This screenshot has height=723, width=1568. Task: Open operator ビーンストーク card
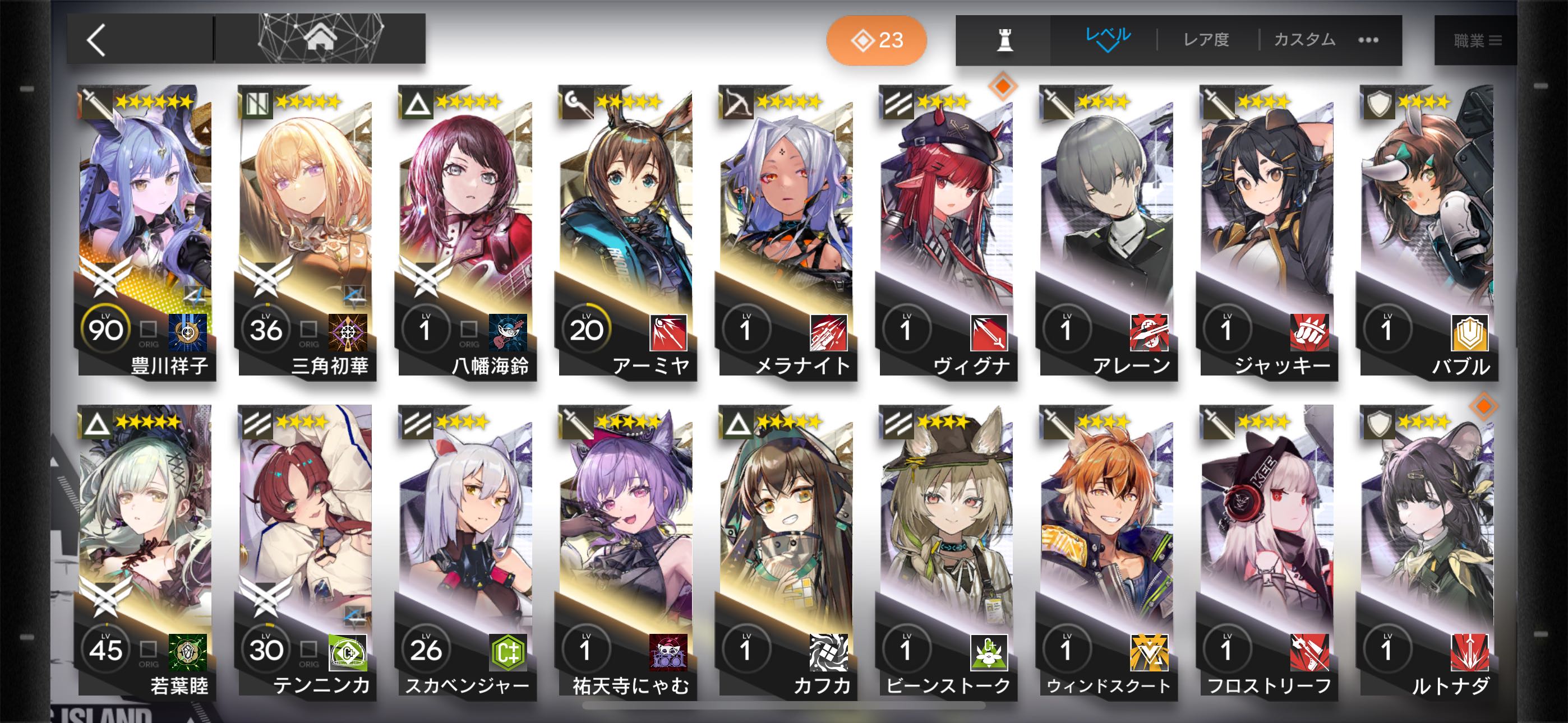point(947,551)
